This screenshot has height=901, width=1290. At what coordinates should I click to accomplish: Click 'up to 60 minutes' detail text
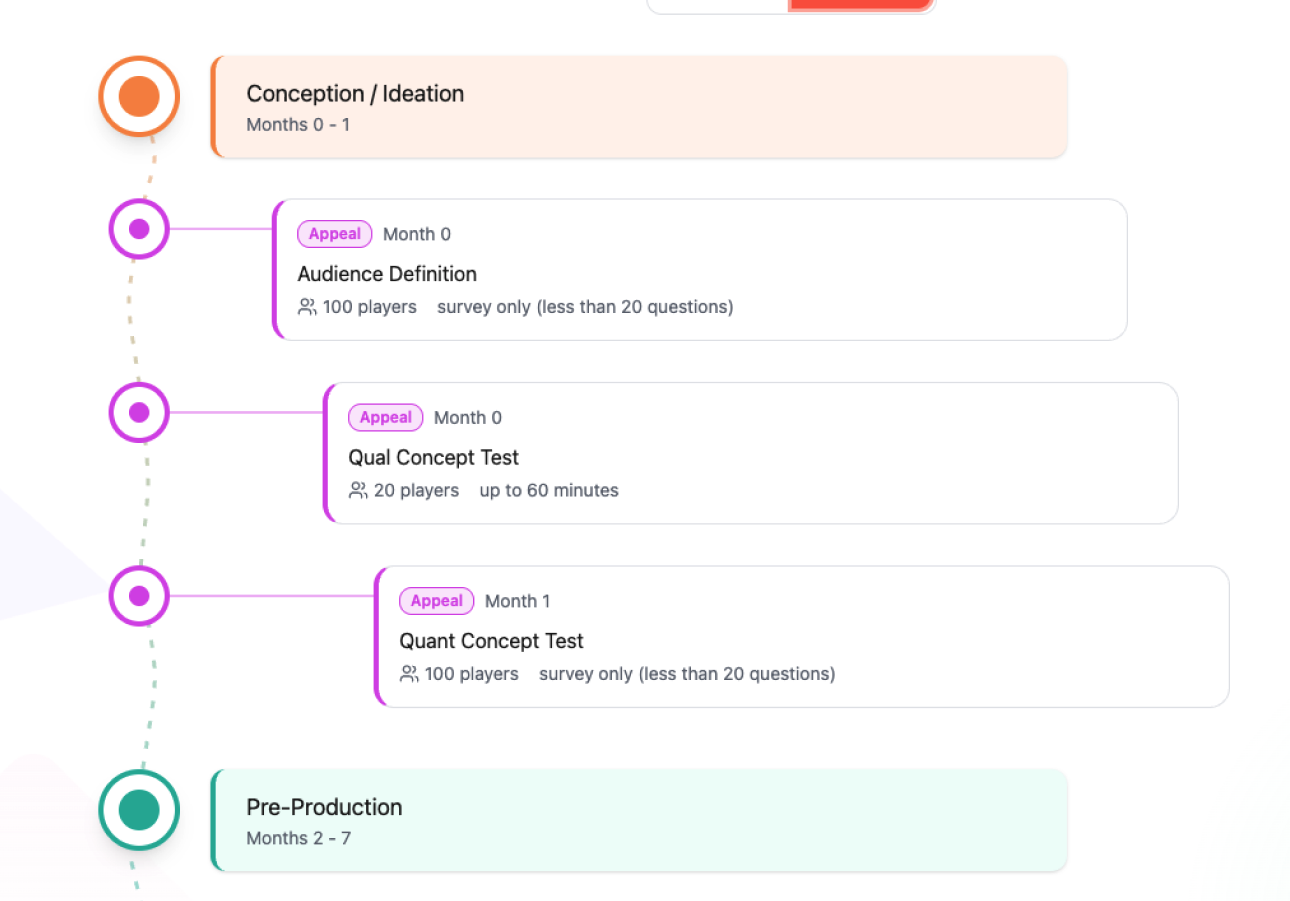tap(548, 491)
